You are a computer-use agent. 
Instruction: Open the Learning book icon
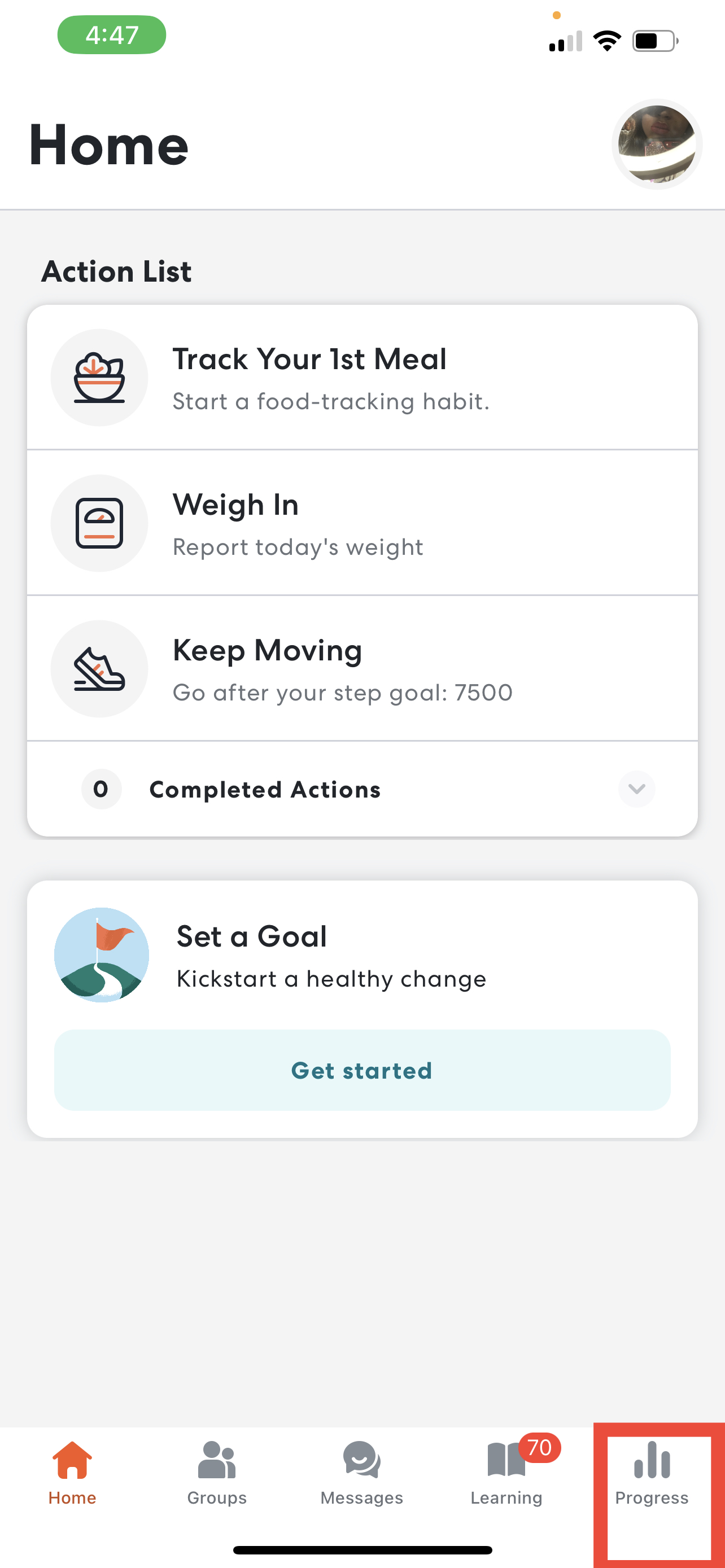tap(505, 1460)
